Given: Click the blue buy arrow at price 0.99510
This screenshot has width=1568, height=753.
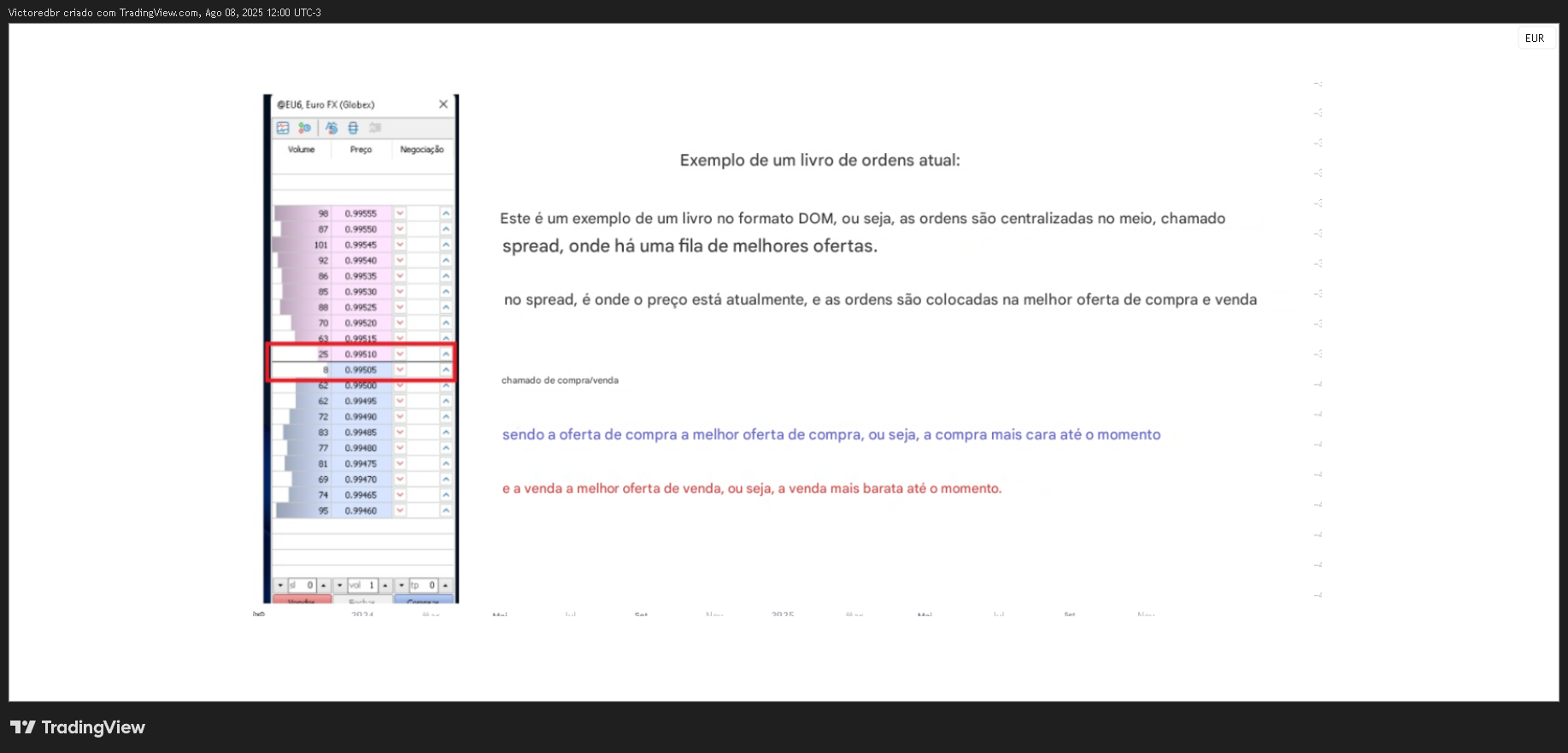Looking at the screenshot, I should (x=446, y=354).
